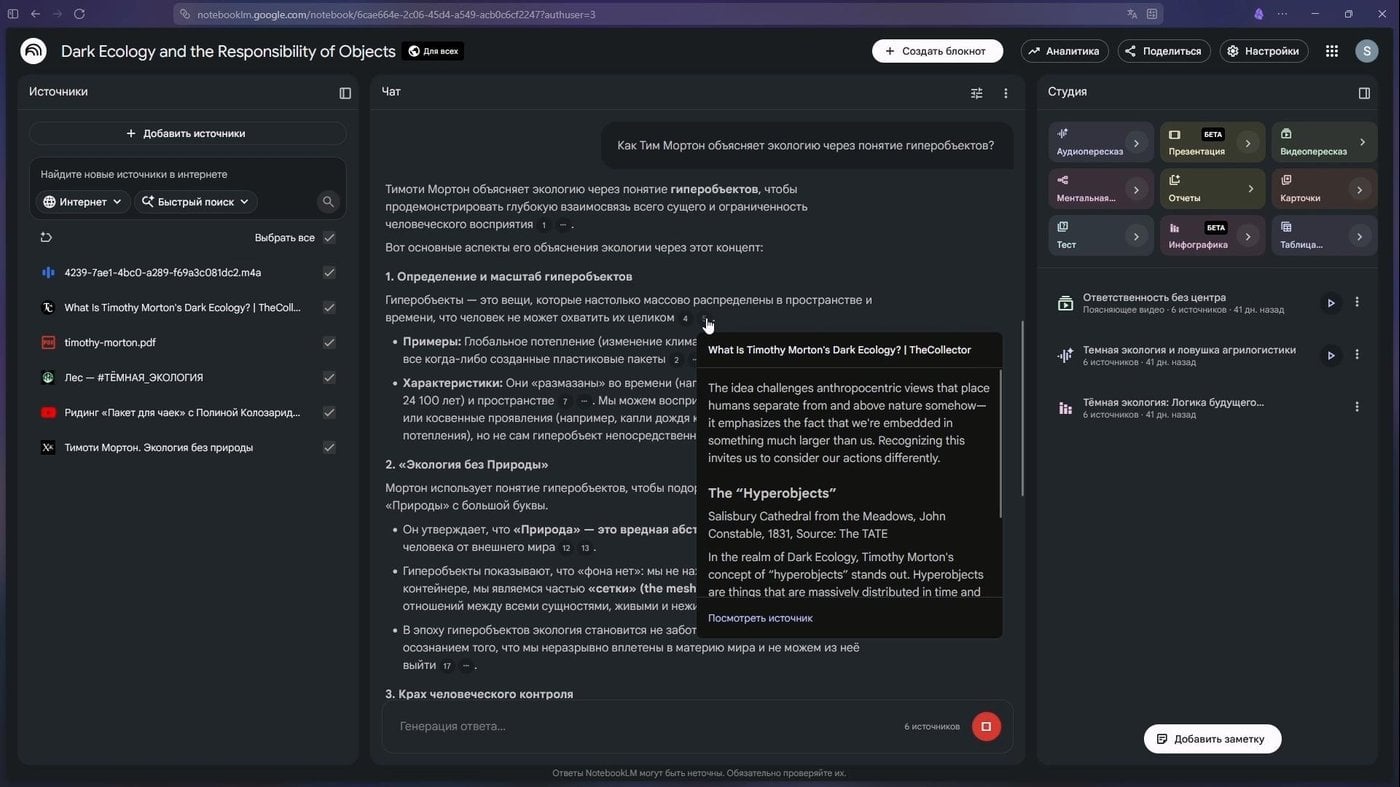Click the Найдите новые источники search field
Image resolution: width=1400 pixels, height=787 pixels.
[x=188, y=174]
